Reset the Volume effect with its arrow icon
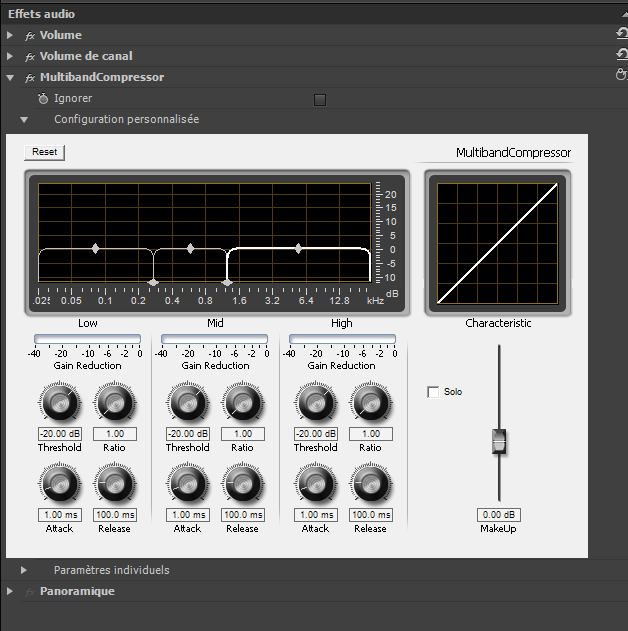Image resolution: width=628 pixels, height=631 pixels. pos(622,34)
